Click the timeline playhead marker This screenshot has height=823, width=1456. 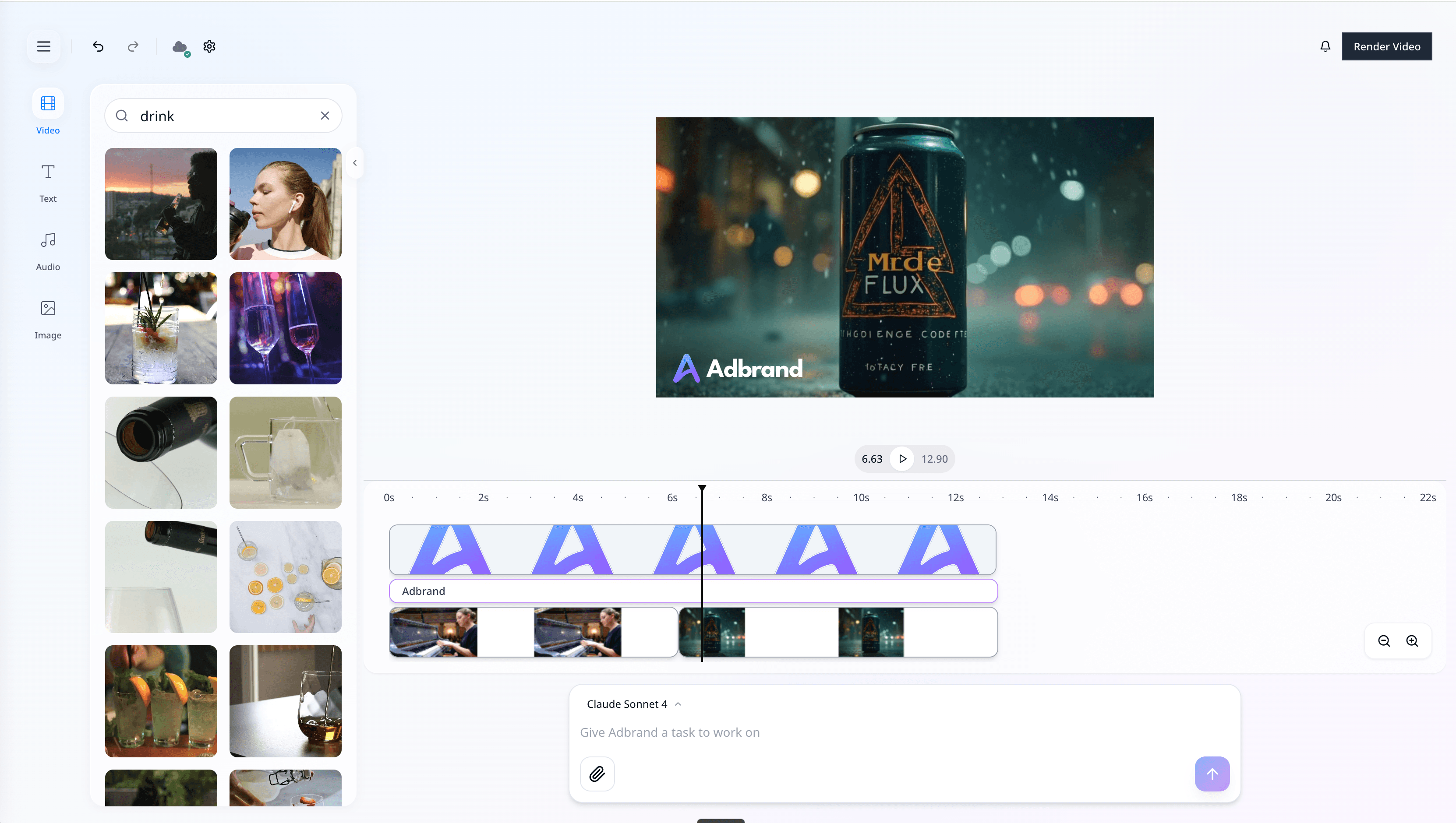pyautogui.click(x=702, y=489)
